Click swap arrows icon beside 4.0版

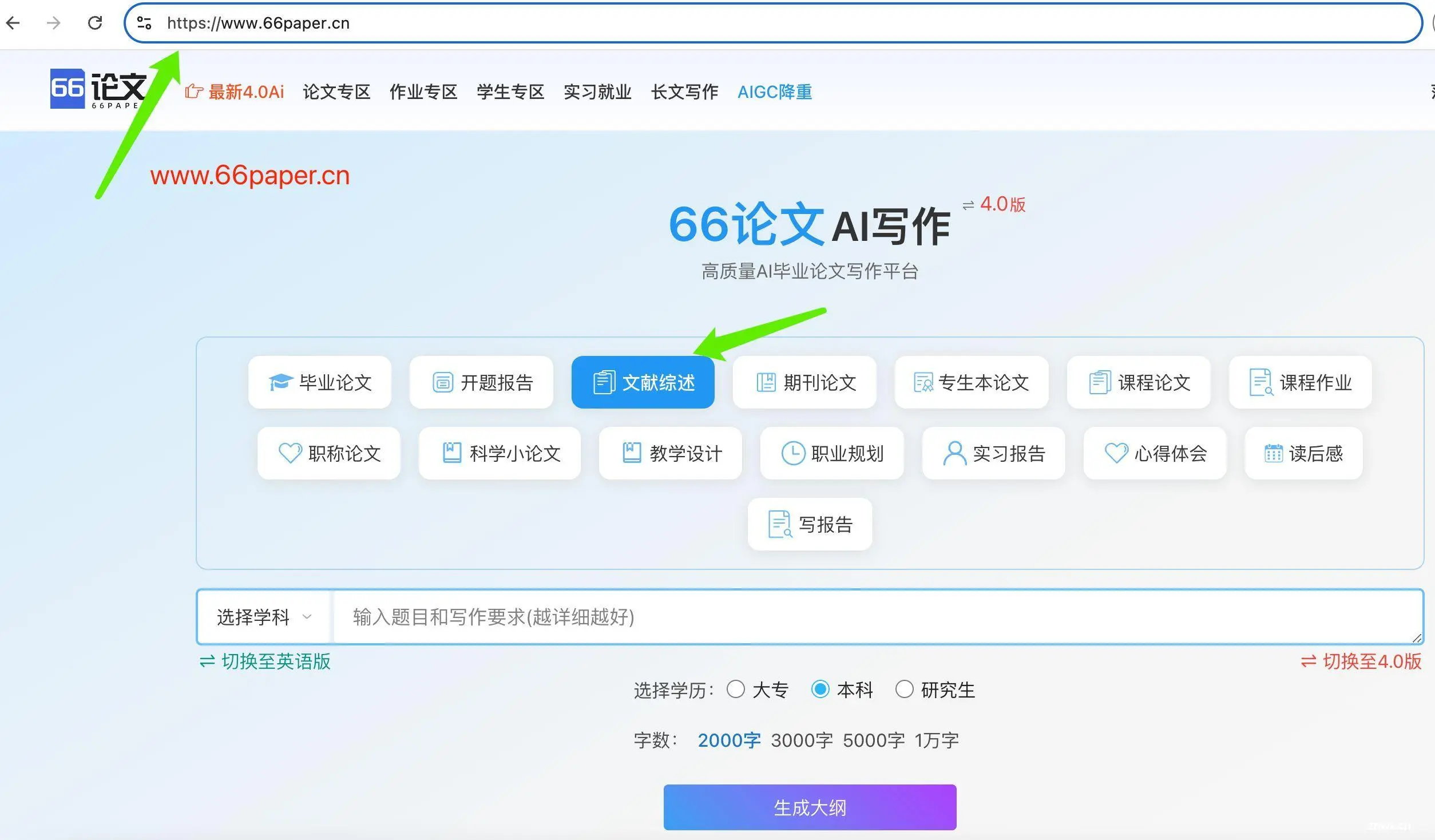point(968,205)
